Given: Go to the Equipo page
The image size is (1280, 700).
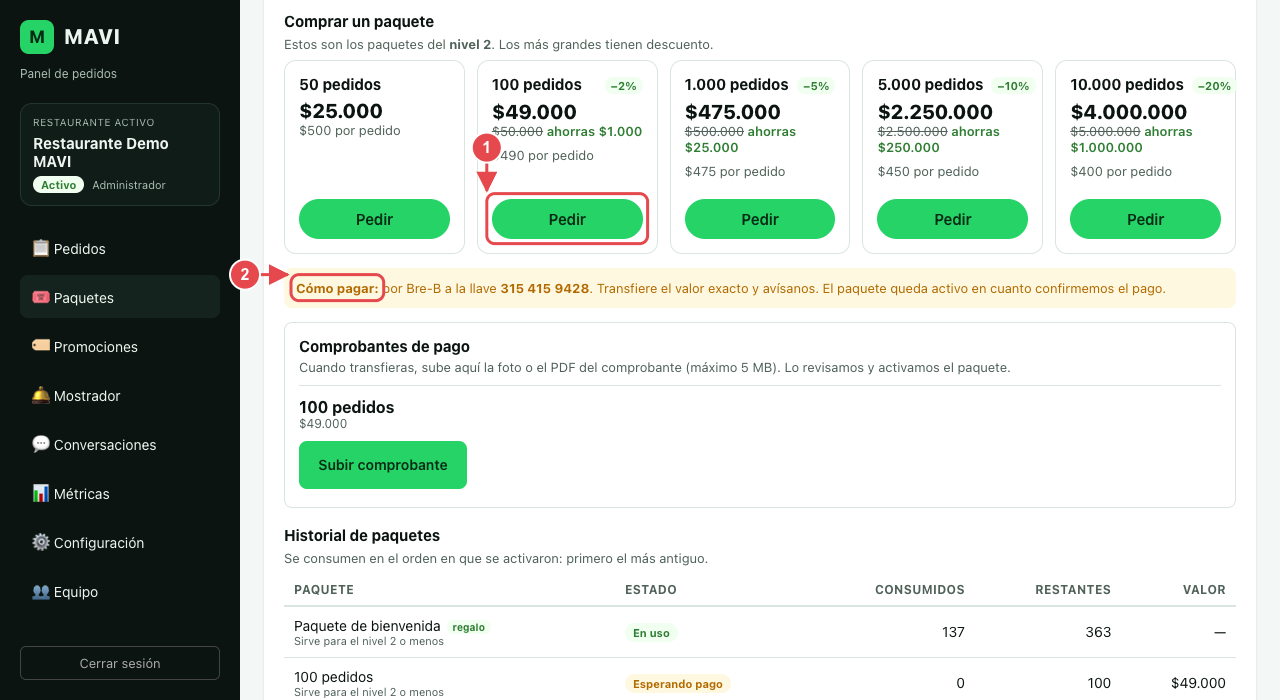Looking at the screenshot, I should tap(120, 591).
